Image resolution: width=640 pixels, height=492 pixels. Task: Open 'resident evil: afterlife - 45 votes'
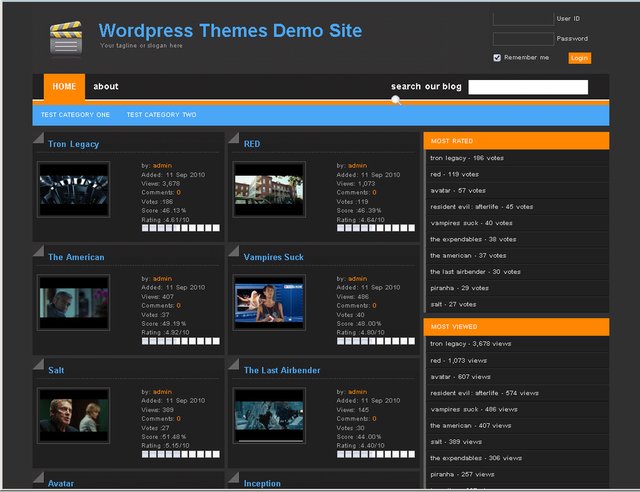click(x=482, y=207)
